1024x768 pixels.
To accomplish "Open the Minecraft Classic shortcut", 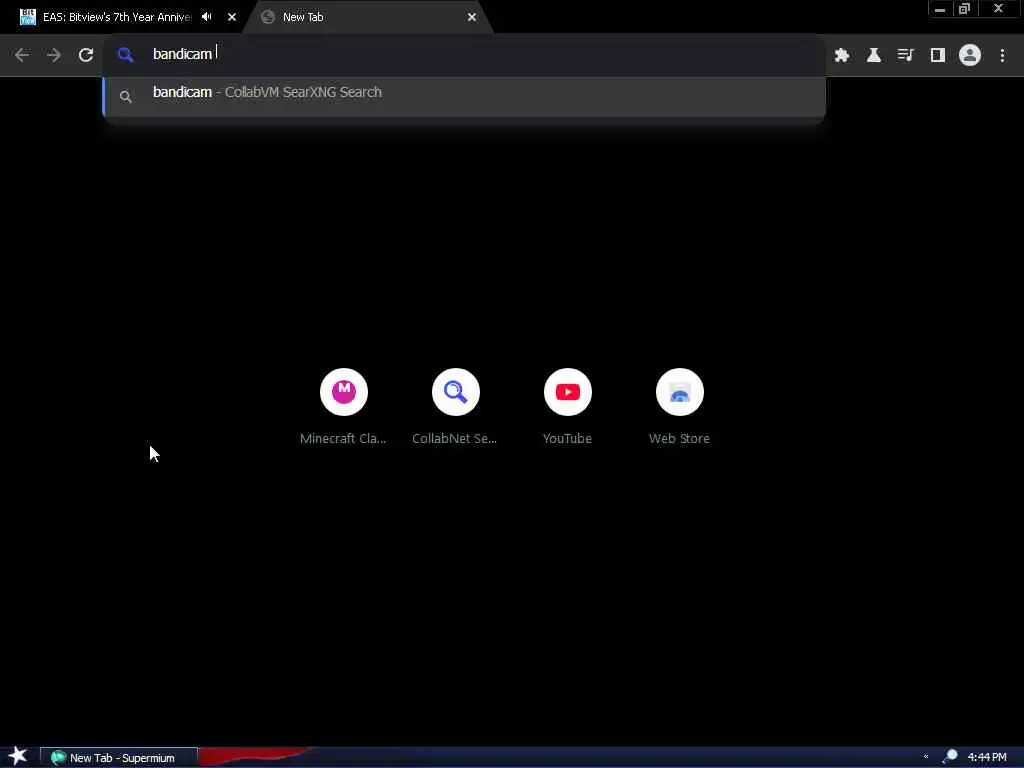I will coord(344,408).
